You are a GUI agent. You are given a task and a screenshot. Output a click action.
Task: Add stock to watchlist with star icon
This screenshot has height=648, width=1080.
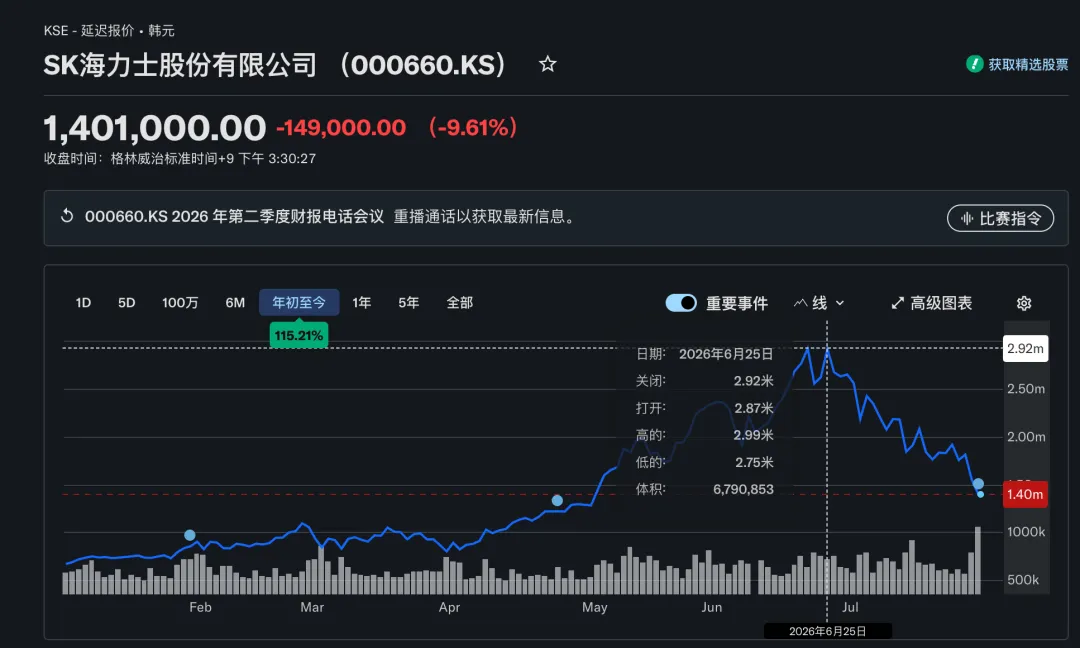point(548,65)
